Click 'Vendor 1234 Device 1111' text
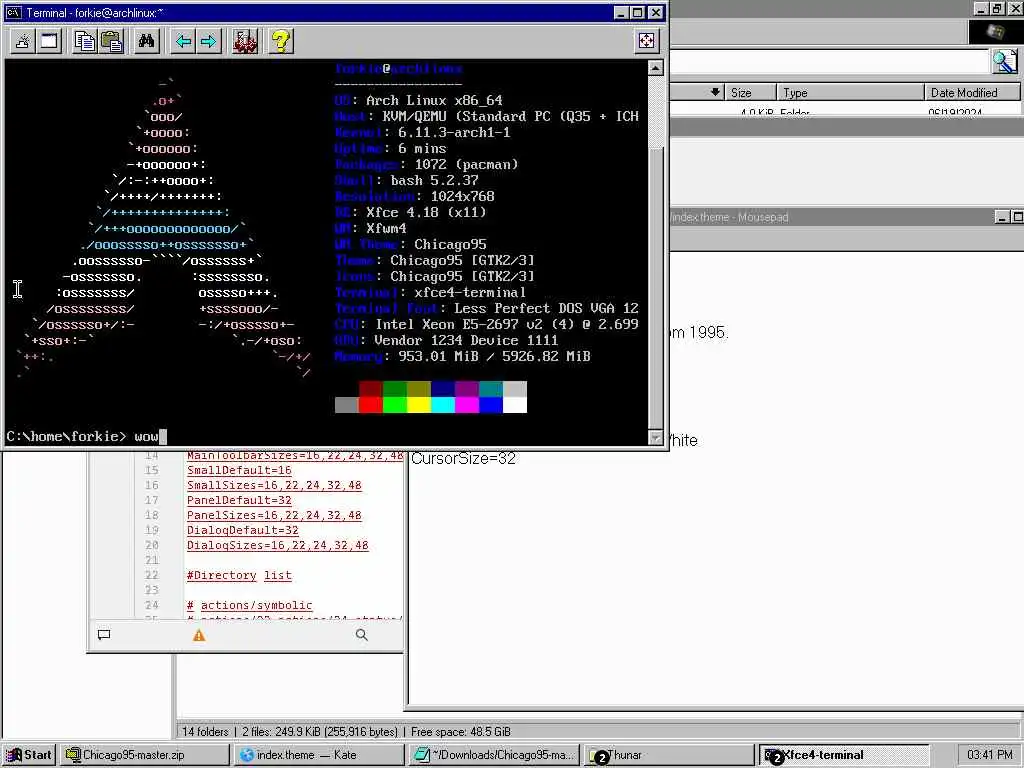 click(x=466, y=340)
